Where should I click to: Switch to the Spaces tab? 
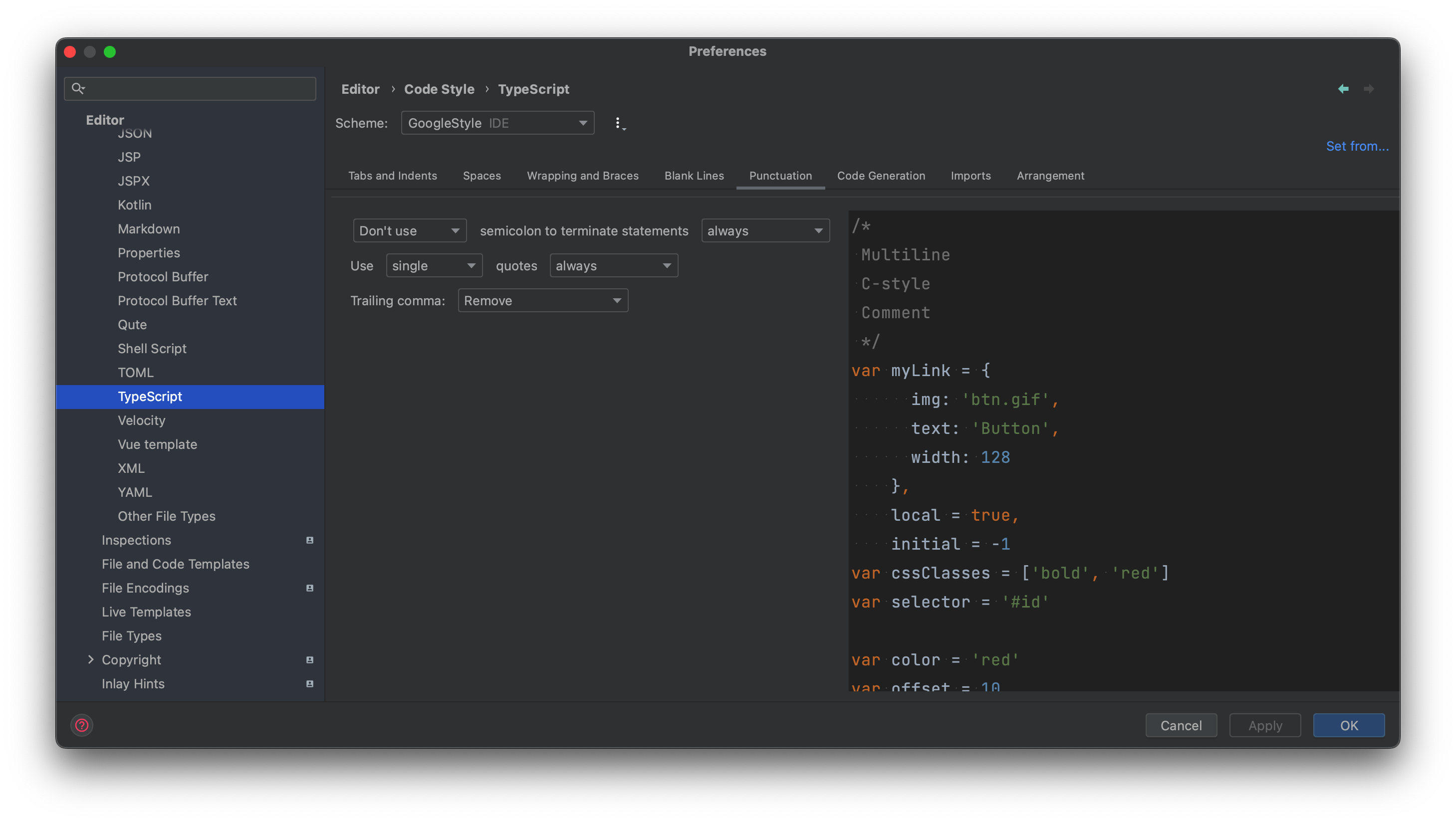click(x=482, y=176)
